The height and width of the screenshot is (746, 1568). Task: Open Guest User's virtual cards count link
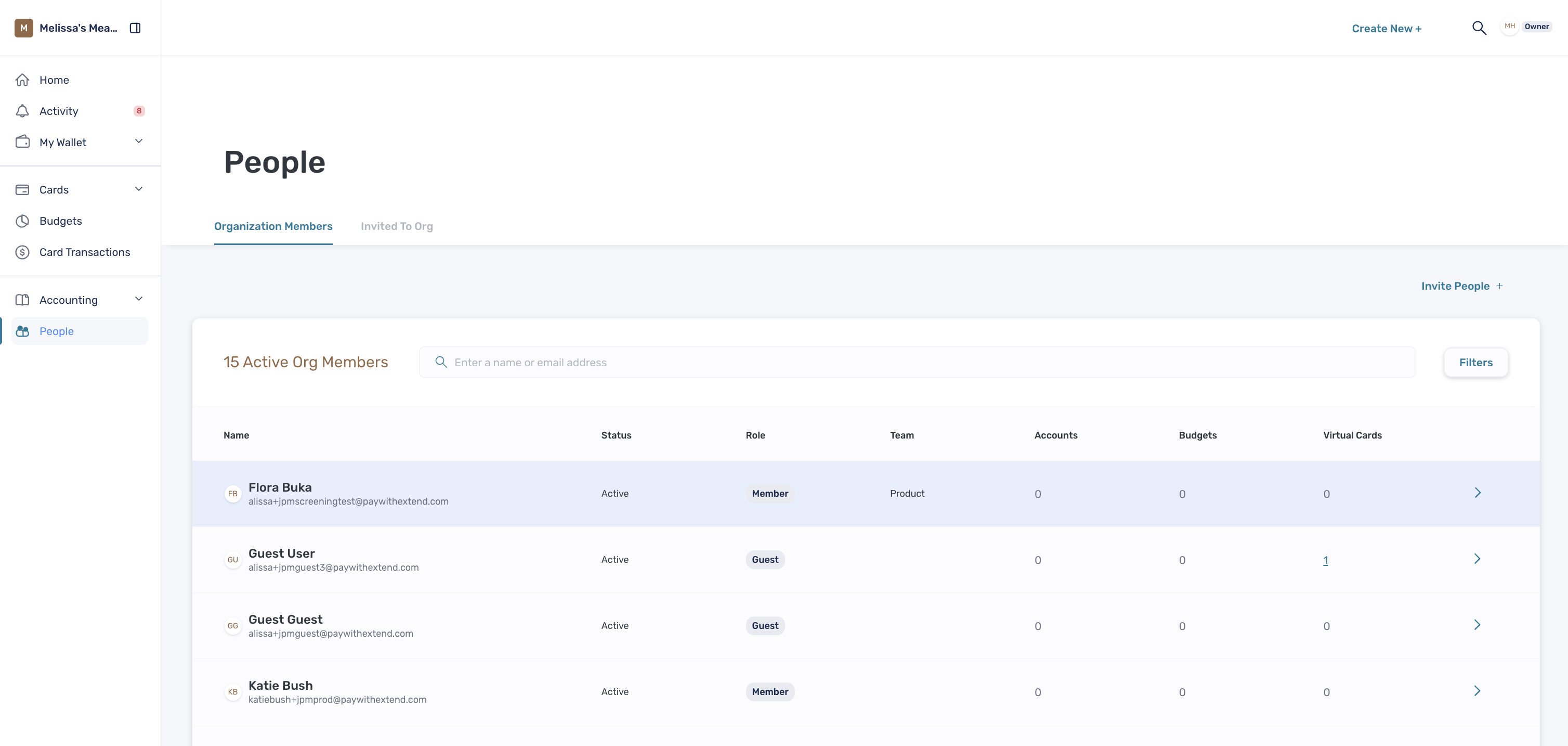[x=1325, y=560]
